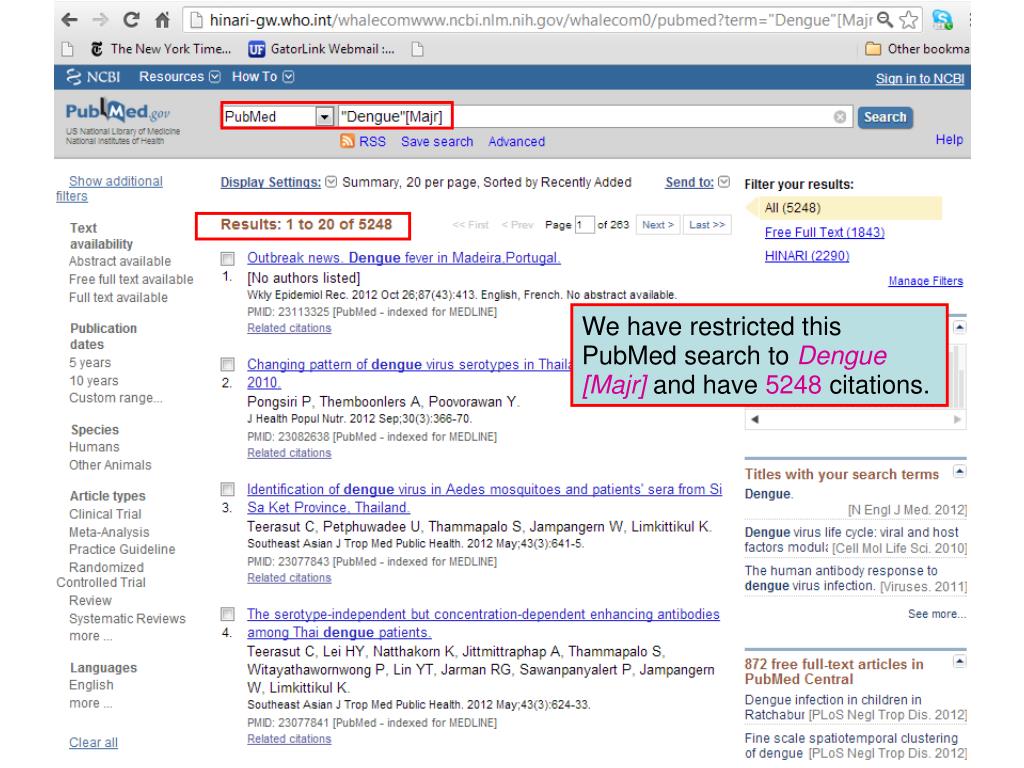Select checkbox for Identification of dengue result
Viewport: 1024px width, 768px height.
[227, 489]
